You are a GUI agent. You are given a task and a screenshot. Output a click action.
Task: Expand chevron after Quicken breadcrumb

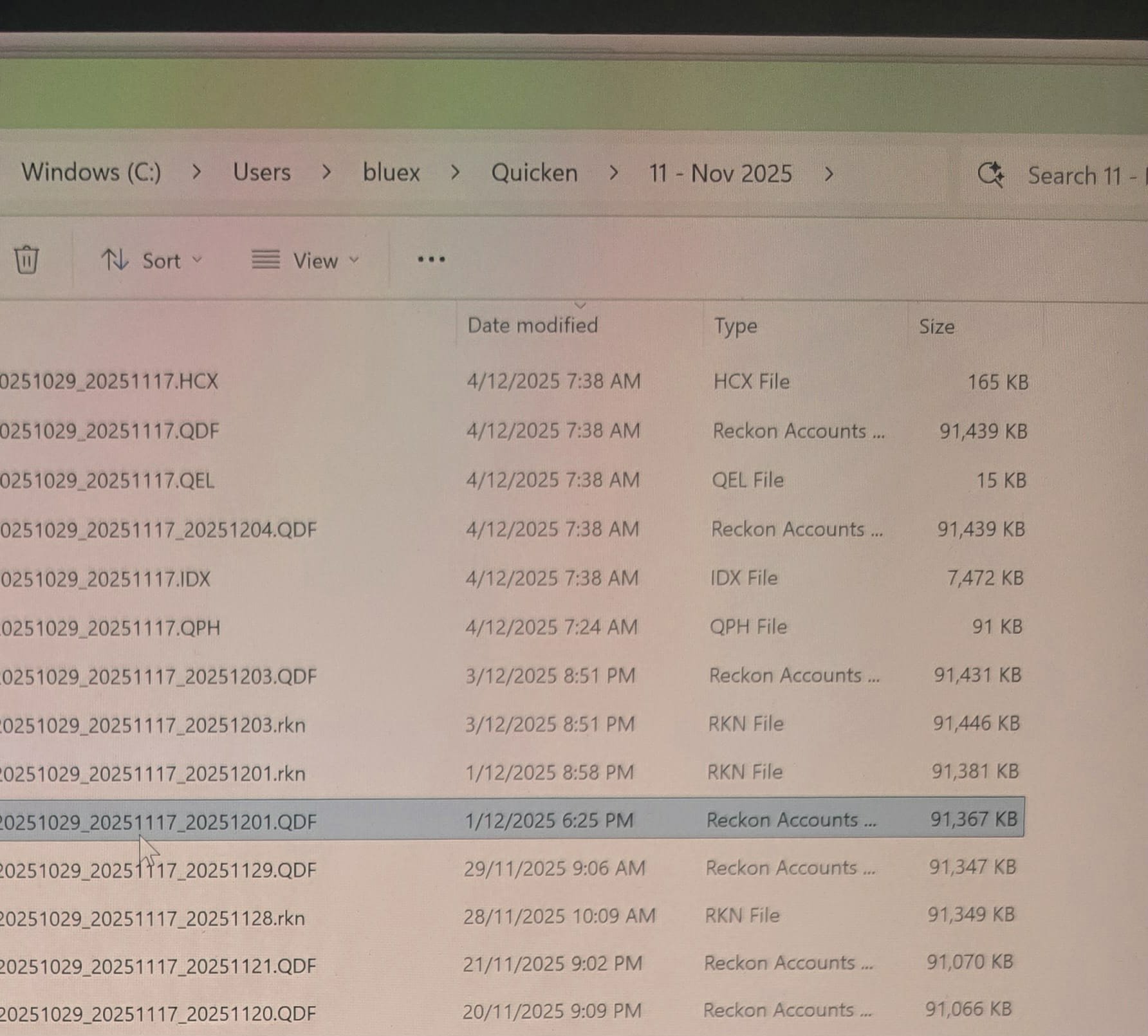pyautogui.click(x=613, y=173)
